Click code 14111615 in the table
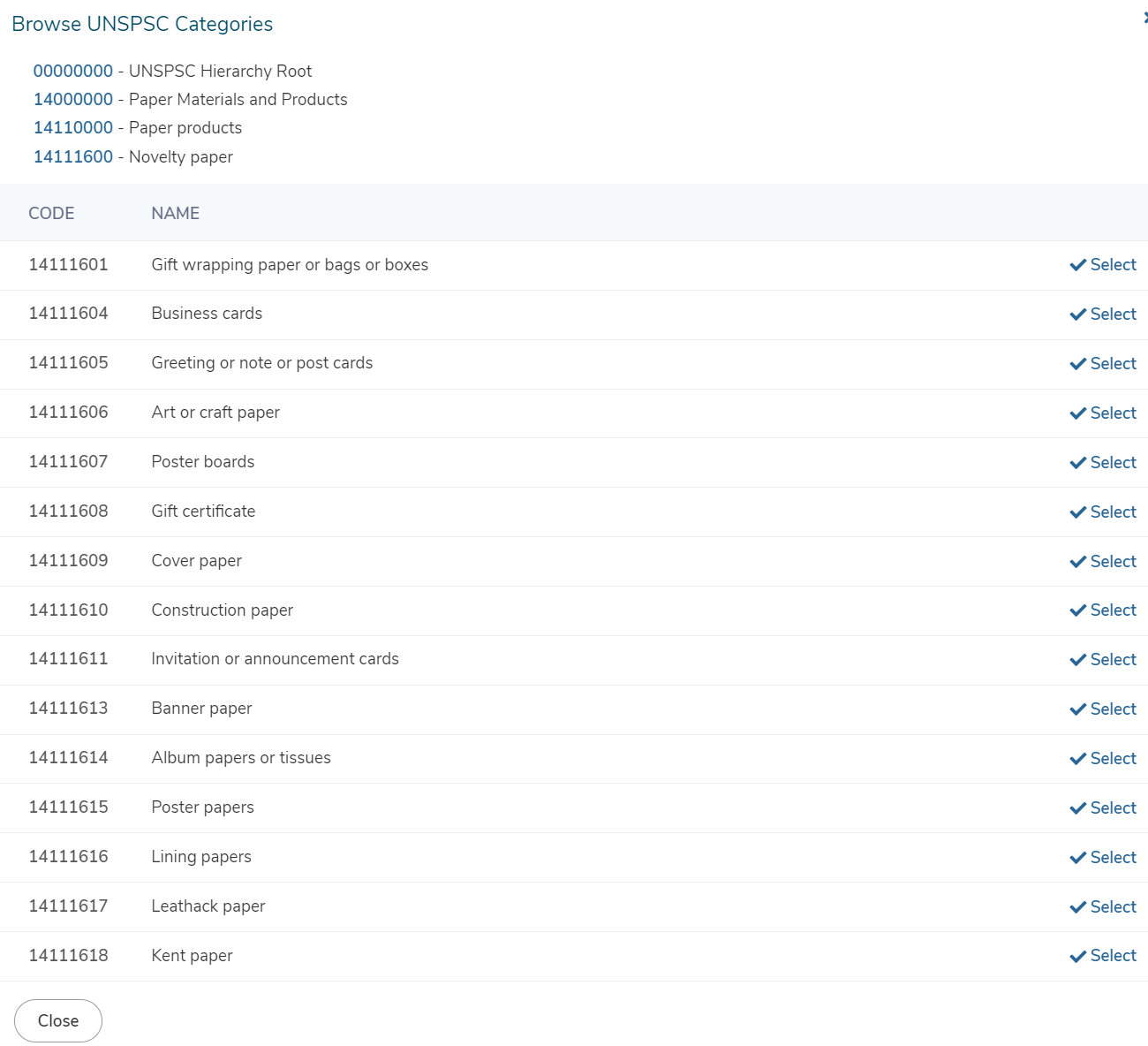1148x1046 pixels. point(68,807)
